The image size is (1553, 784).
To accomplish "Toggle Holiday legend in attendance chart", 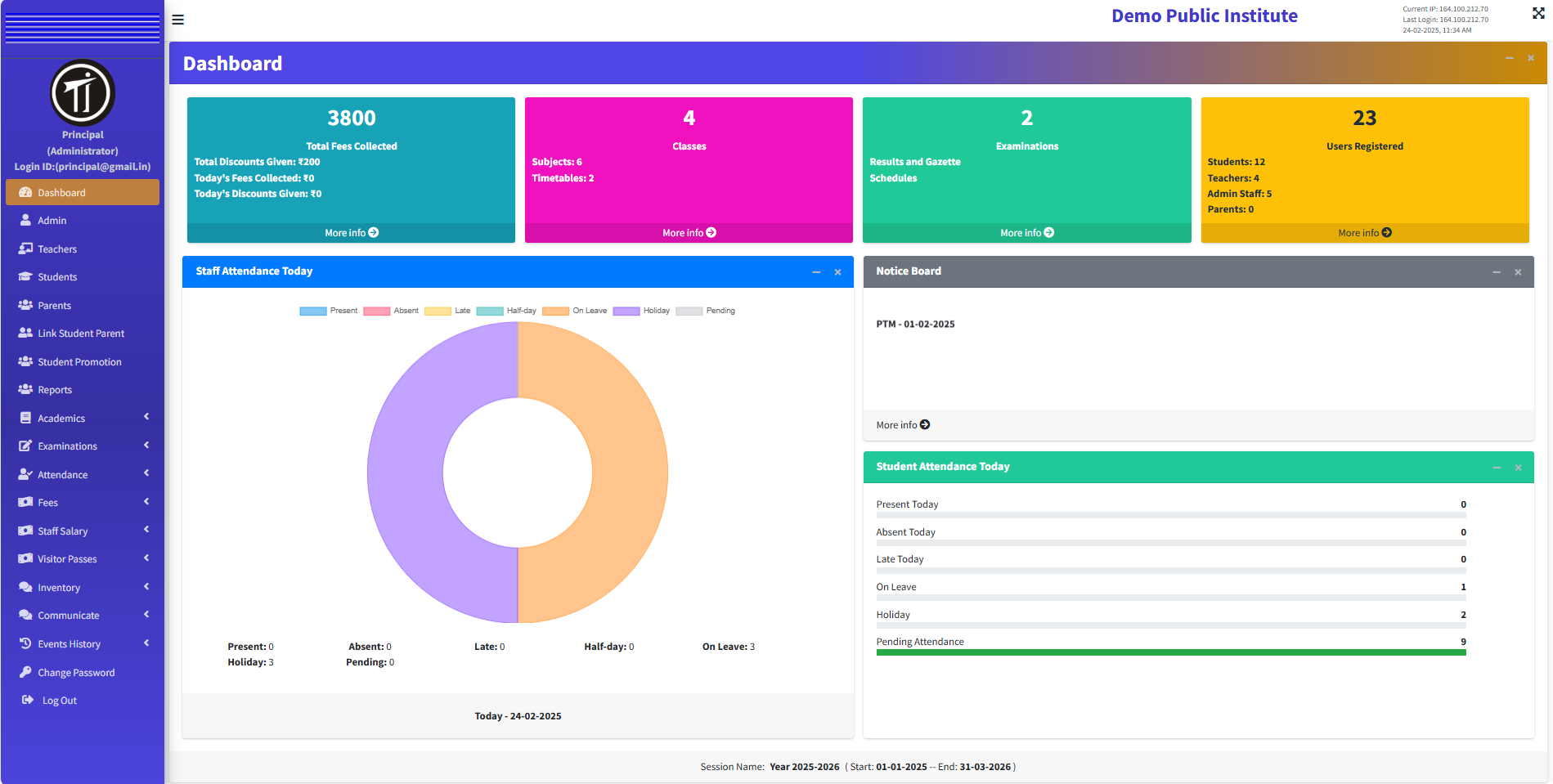I will tap(641, 311).
